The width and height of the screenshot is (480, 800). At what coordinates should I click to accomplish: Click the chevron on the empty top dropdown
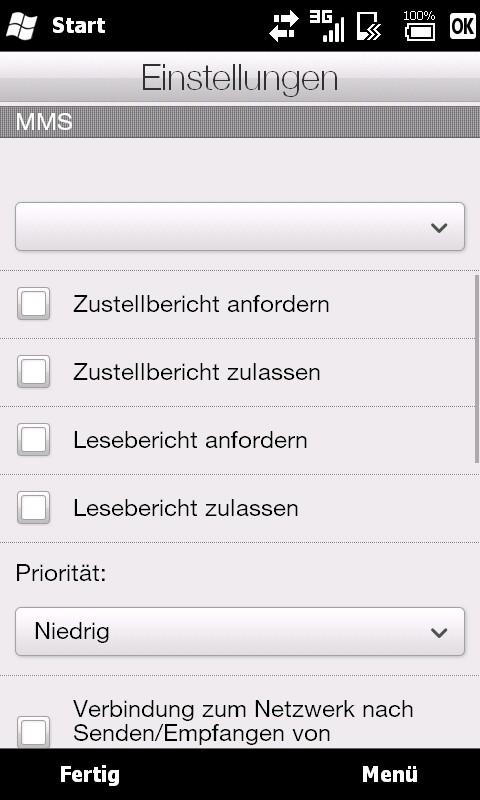click(439, 228)
